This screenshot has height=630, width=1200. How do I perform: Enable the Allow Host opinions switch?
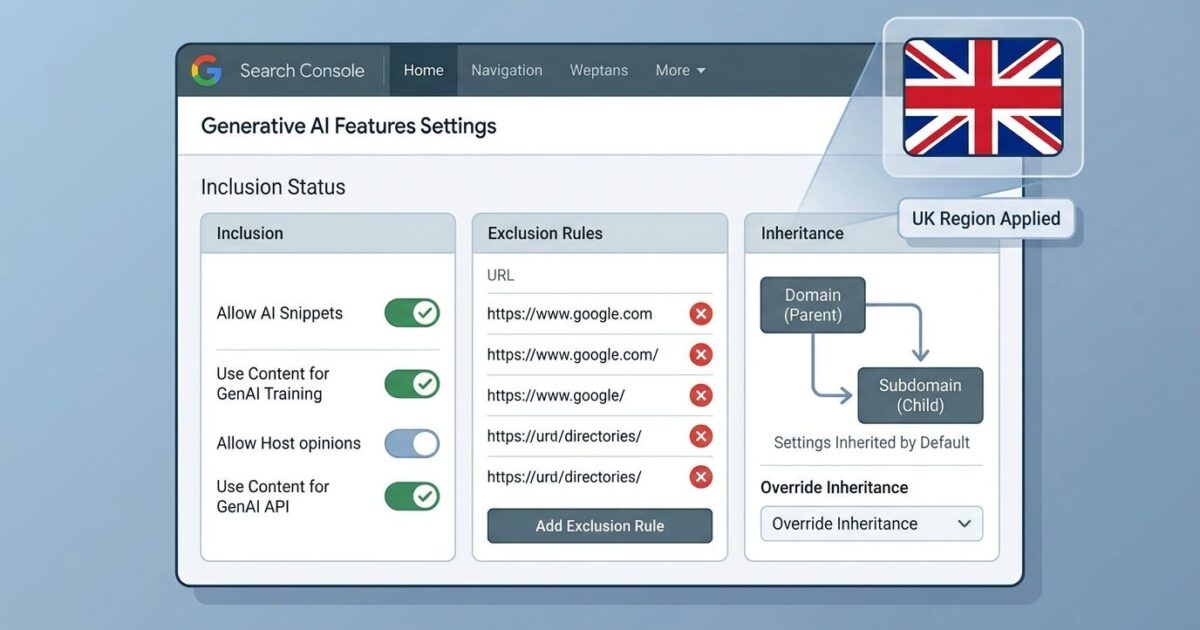tap(412, 443)
